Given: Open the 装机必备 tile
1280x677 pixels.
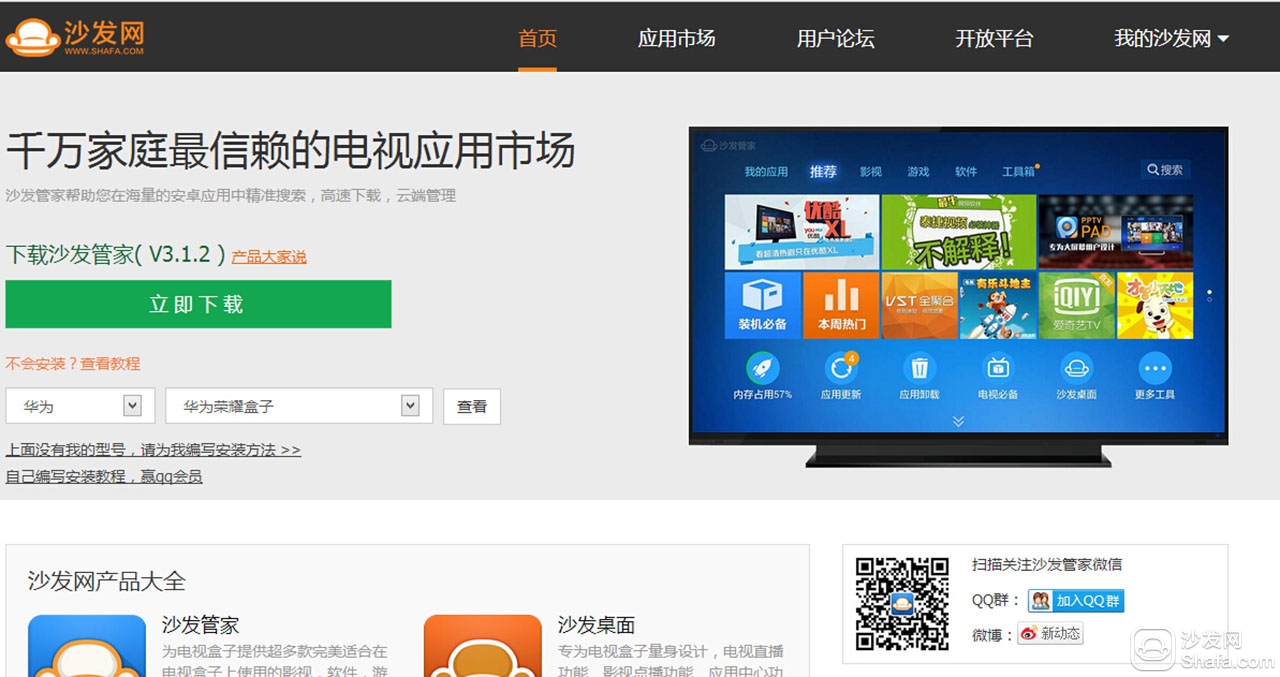Looking at the screenshot, I should [x=763, y=305].
